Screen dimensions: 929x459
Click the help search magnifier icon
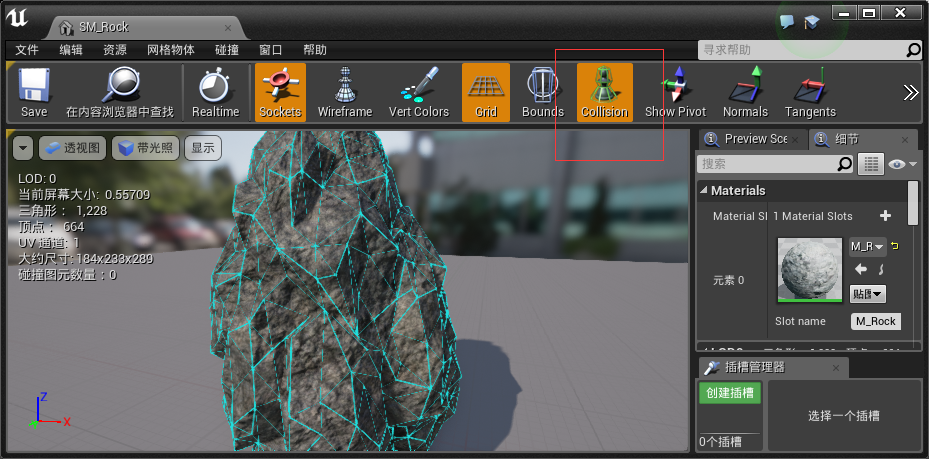coord(914,50)
